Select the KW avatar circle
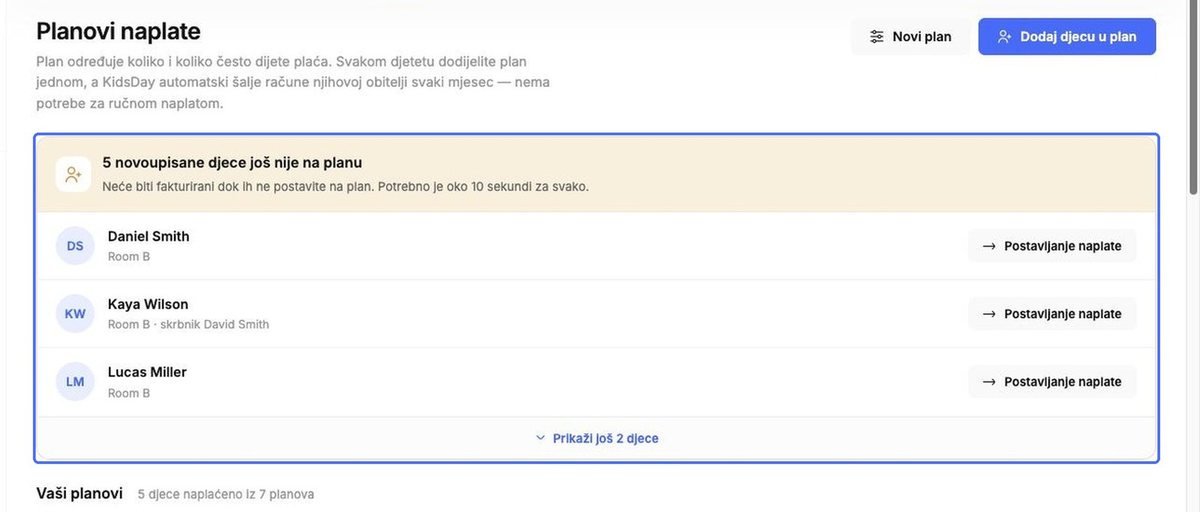Image resolution: width=1200 pixels, height=512 pixels. point(75,314)
